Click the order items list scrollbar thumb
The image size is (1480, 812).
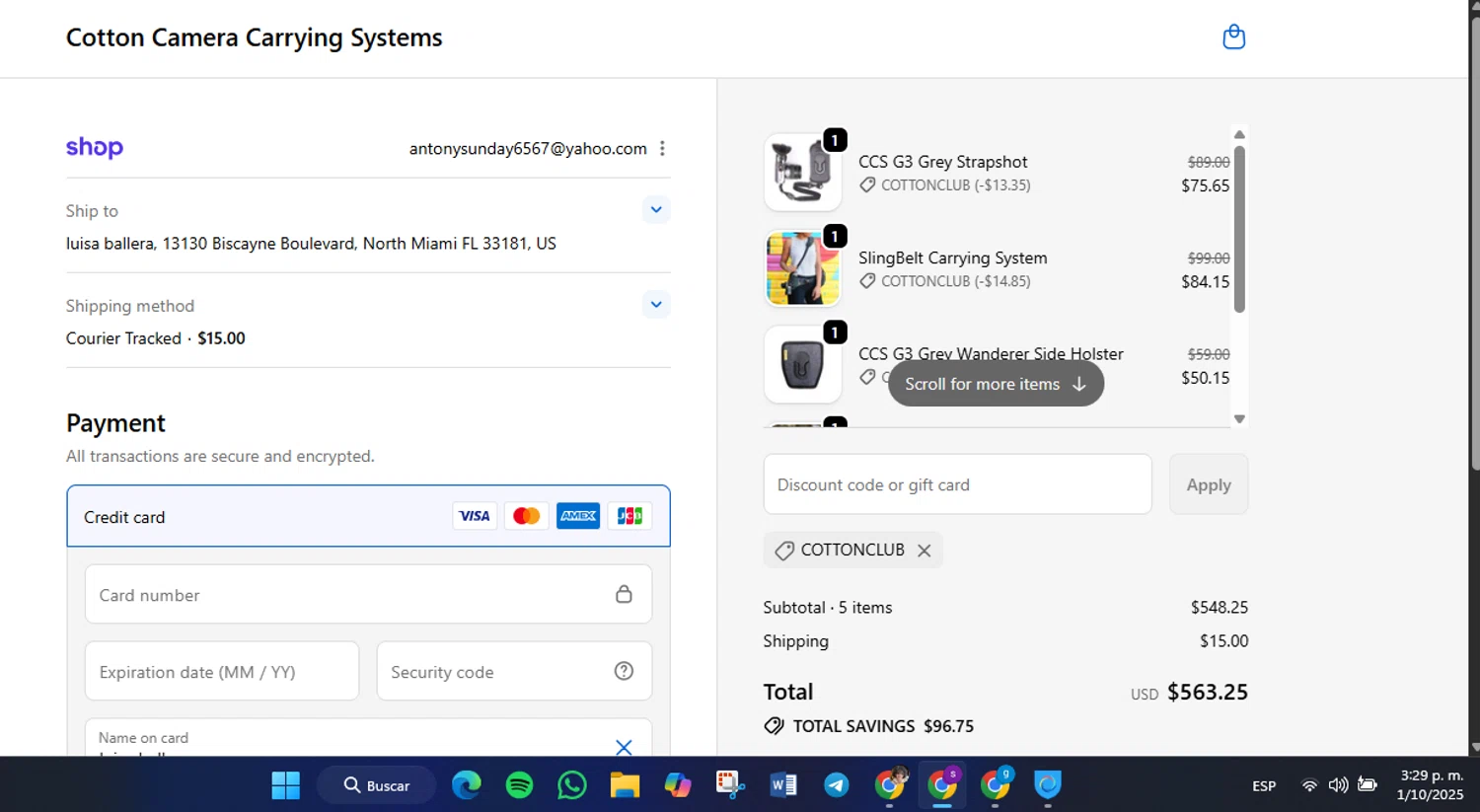[x=1239, y=229]
